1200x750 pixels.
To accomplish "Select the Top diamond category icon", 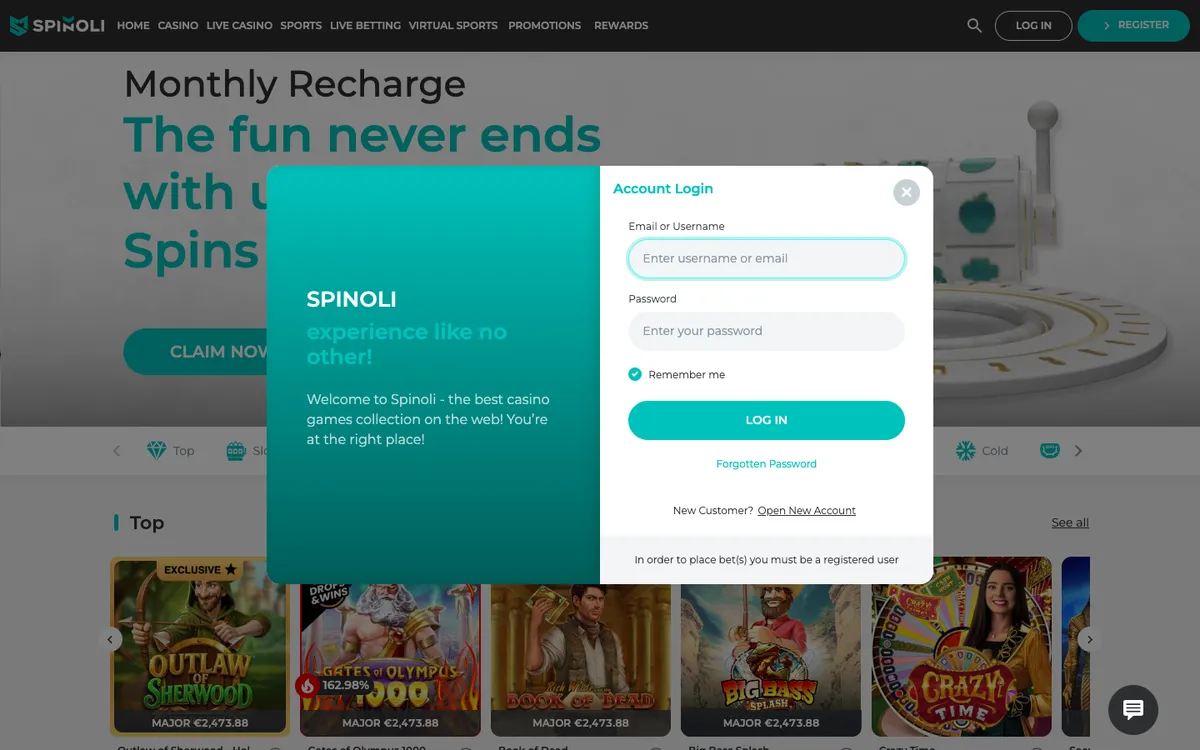I will (x=157, y=451).
